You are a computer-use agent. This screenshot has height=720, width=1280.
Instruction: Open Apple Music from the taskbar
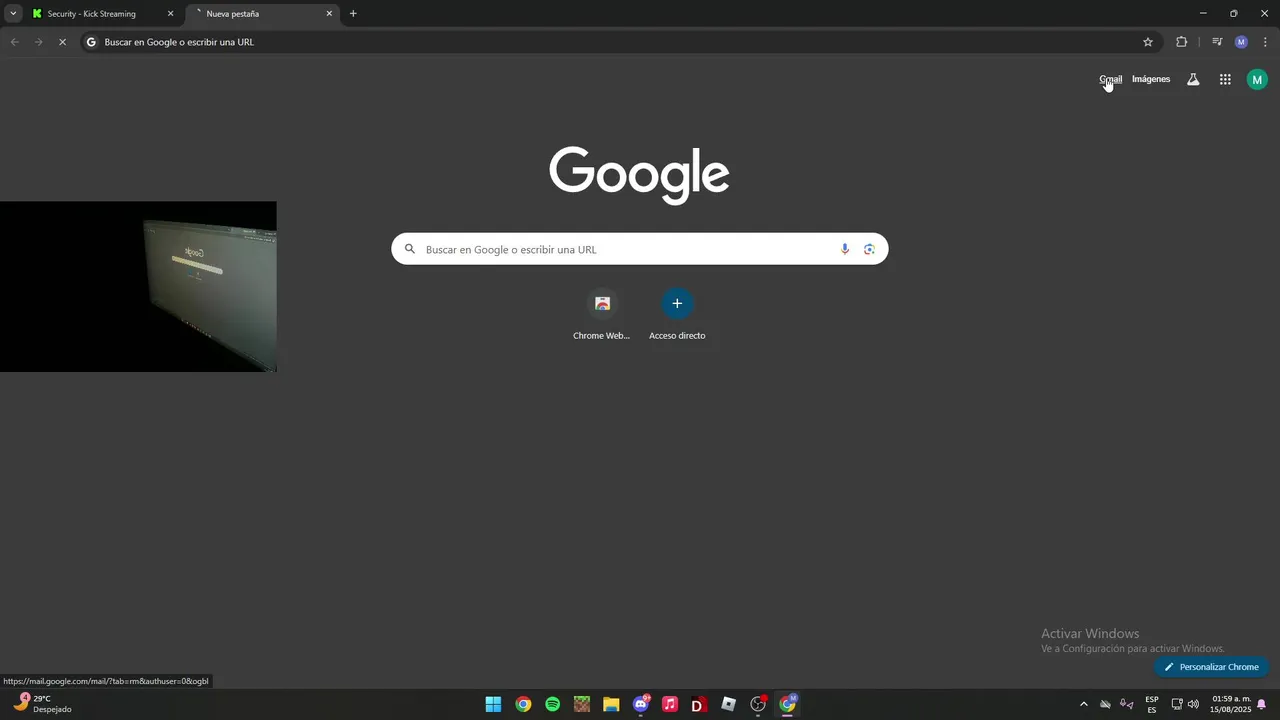pyautogui.click(x=670, y=704)
